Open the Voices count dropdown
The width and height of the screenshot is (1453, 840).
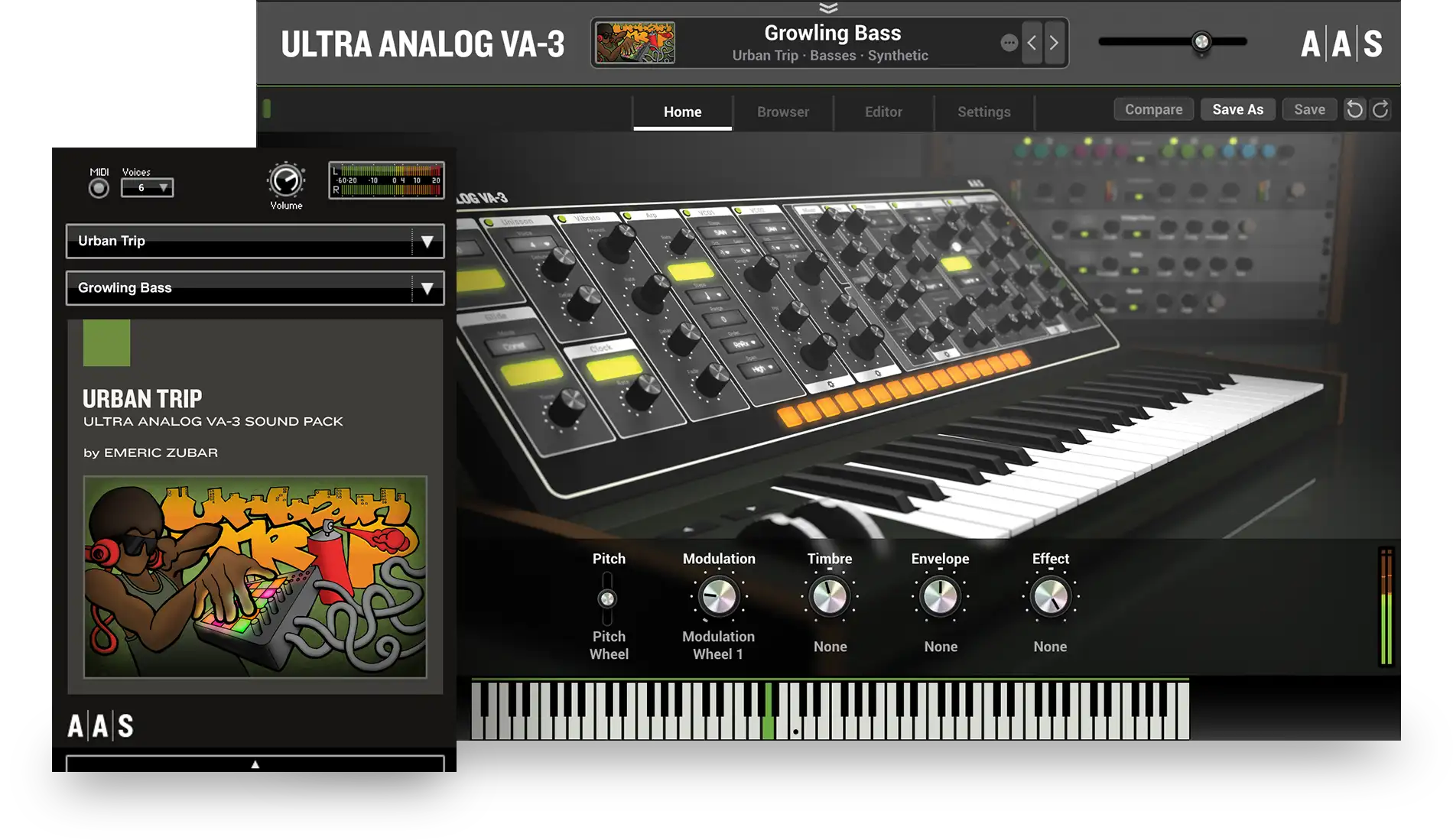(147, 187)
